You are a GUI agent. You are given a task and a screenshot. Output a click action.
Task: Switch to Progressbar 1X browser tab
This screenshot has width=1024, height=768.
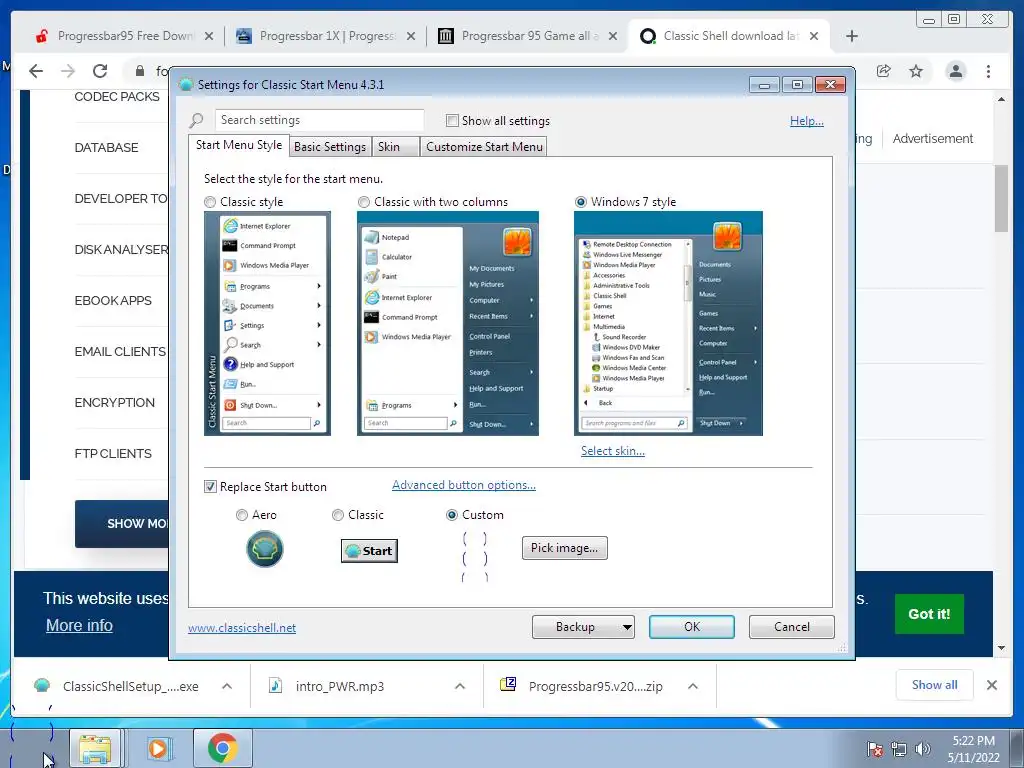(x=326, y=36)
